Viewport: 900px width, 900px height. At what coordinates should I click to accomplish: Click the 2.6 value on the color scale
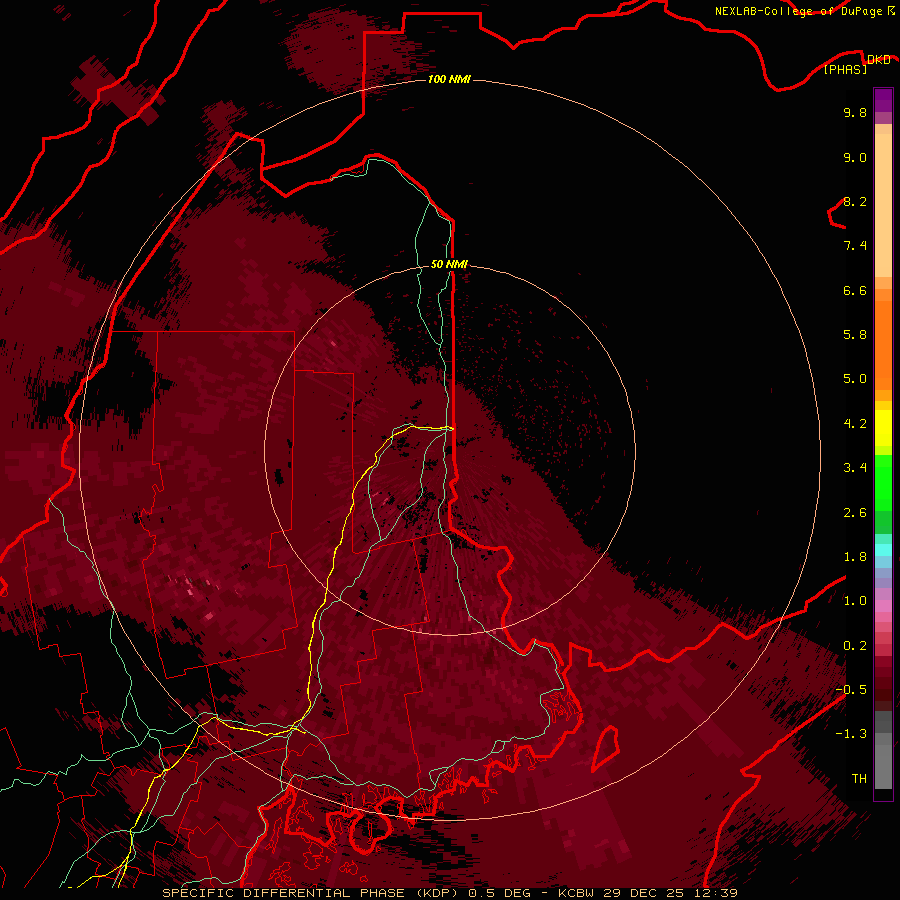(855, 513)
